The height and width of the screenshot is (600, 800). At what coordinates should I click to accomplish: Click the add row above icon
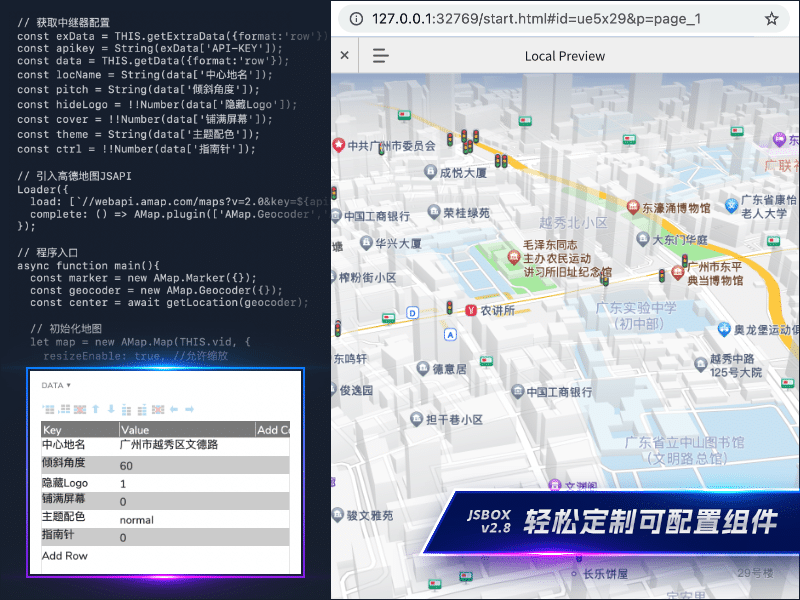(48, 409)
